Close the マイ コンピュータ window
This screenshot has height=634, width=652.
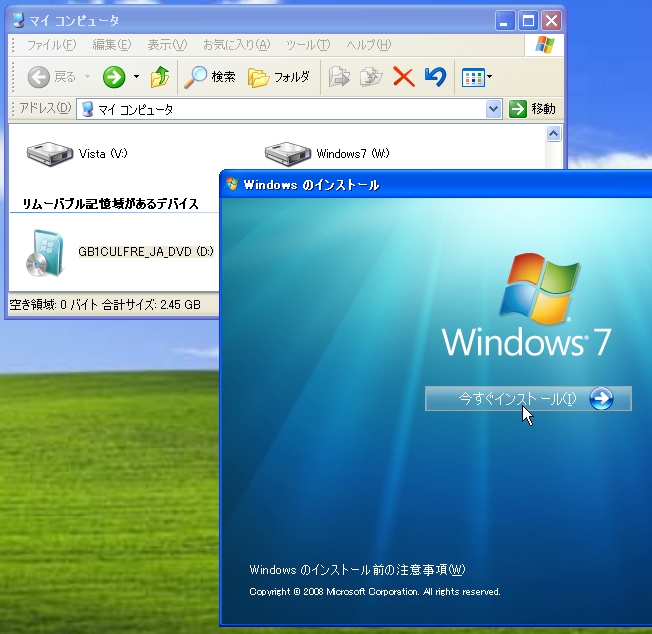tap(551, 20)
